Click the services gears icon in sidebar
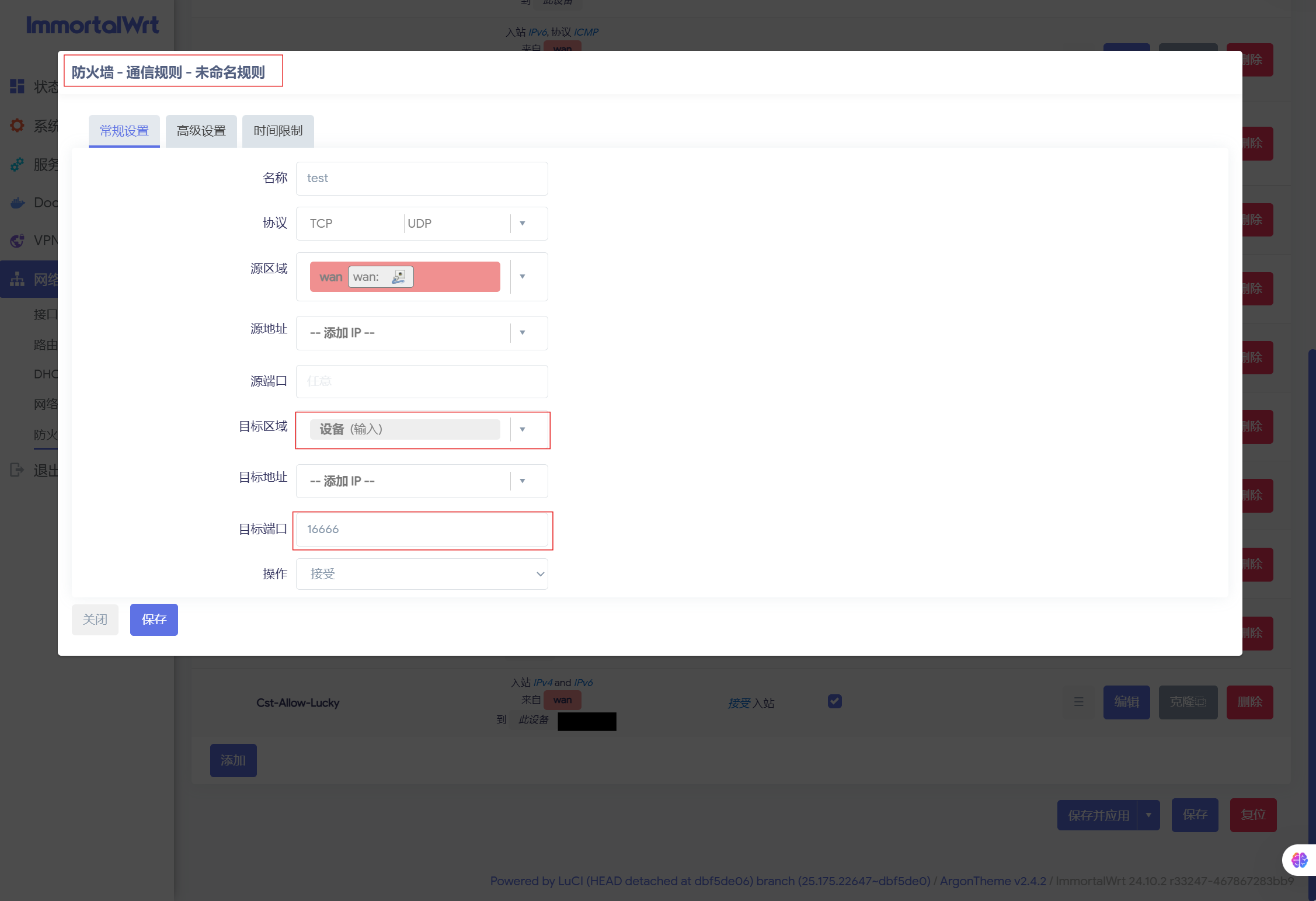Image resolution: width=1316 pixels, height=901 pixels. pos(18,165)
